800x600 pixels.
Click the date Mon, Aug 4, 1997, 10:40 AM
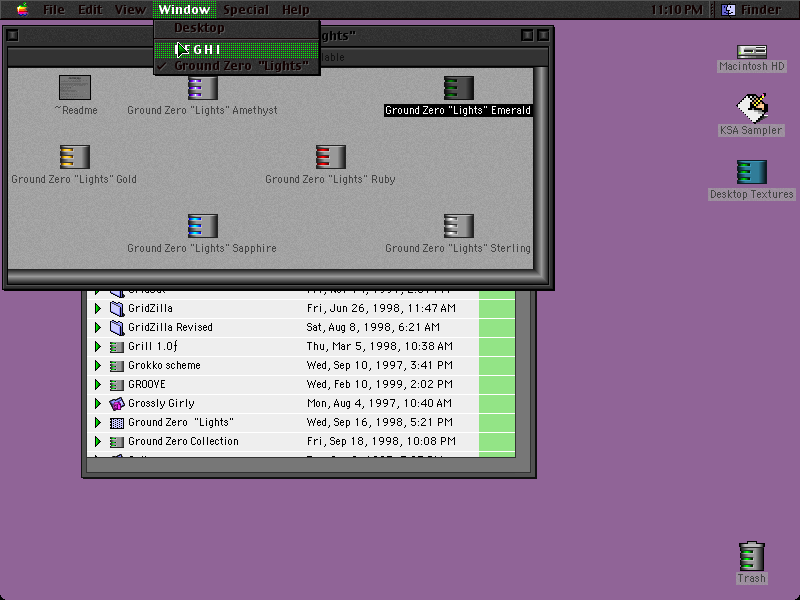pos(379,403)
